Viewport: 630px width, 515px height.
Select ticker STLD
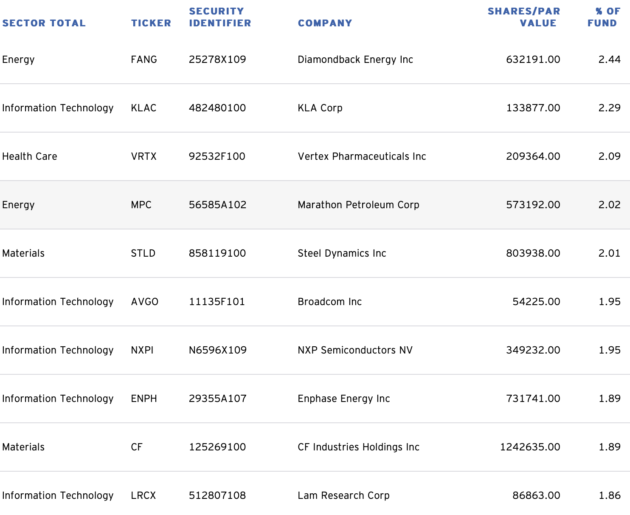[x=143, y=253]
